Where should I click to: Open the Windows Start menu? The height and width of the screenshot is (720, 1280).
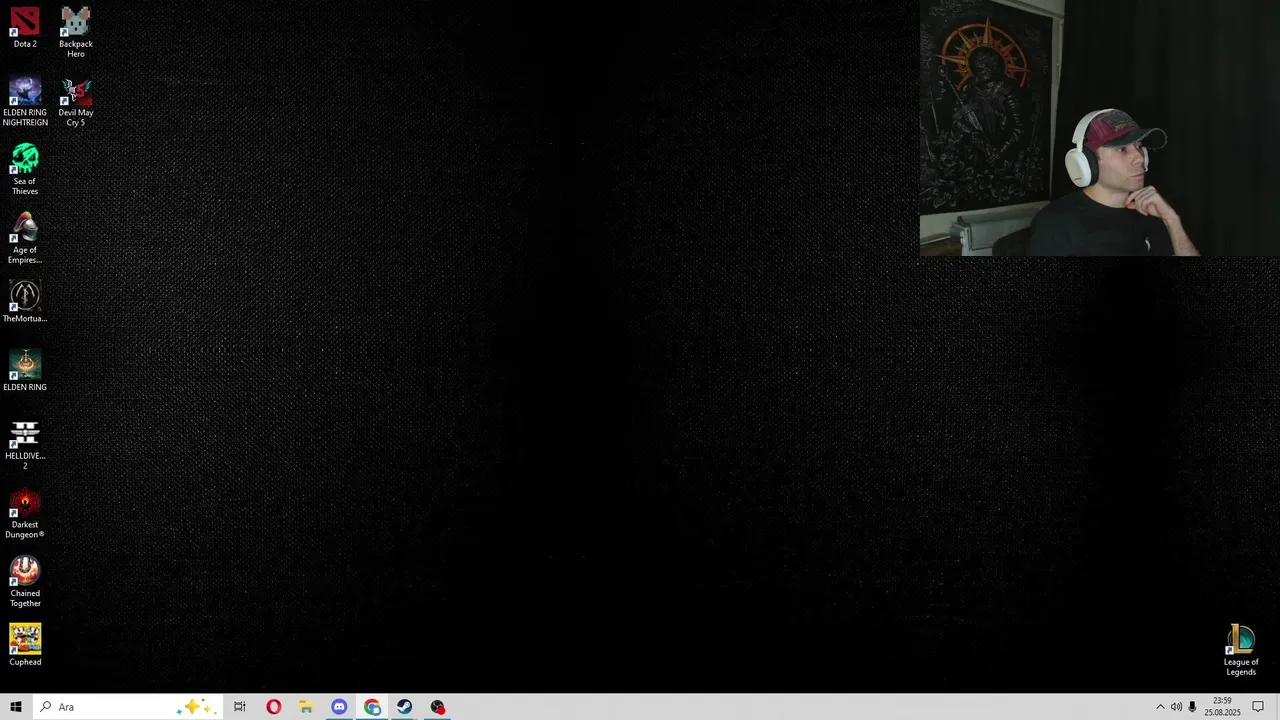click(16, 707)
